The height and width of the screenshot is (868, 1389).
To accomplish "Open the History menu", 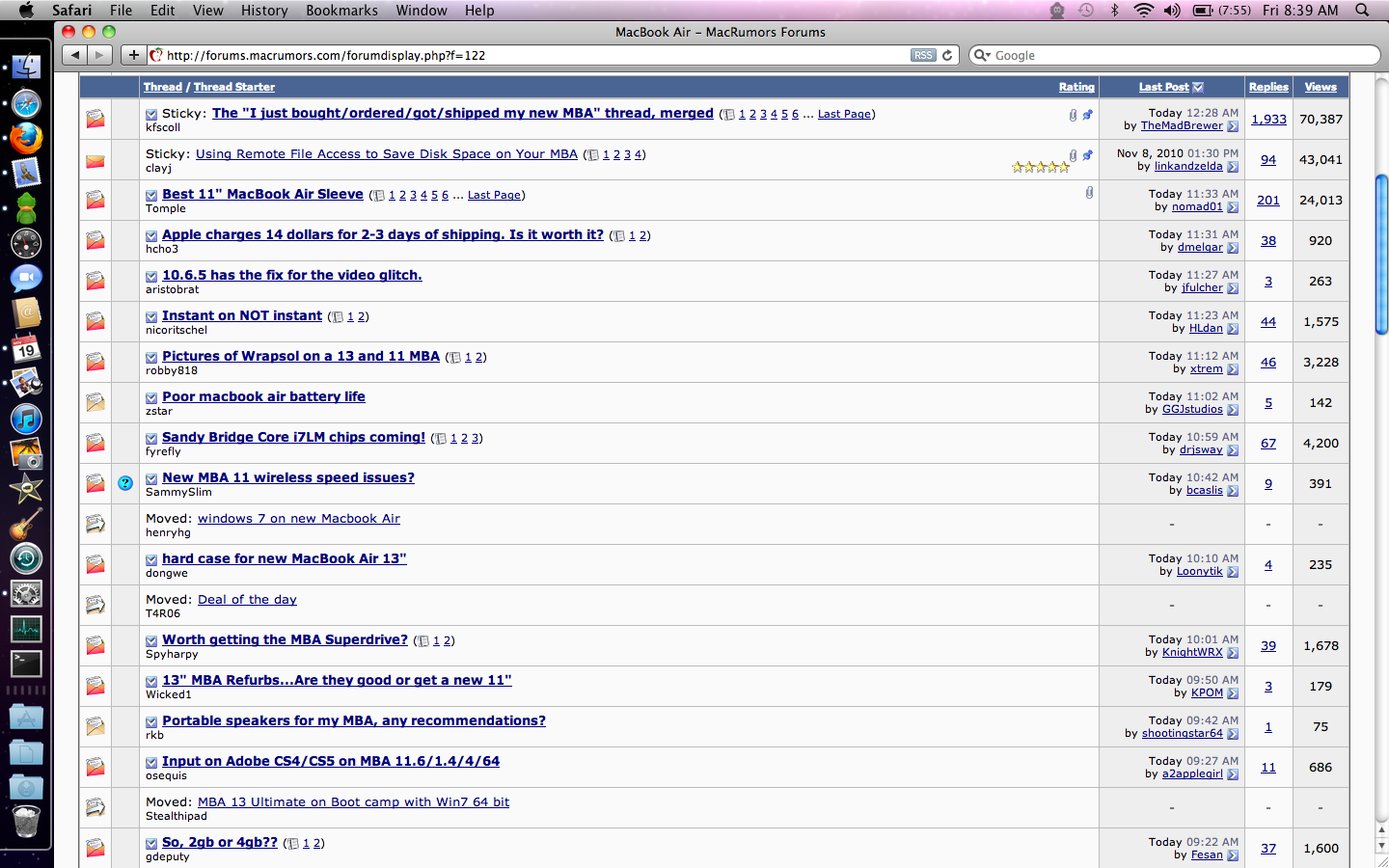I will point(264,11).
